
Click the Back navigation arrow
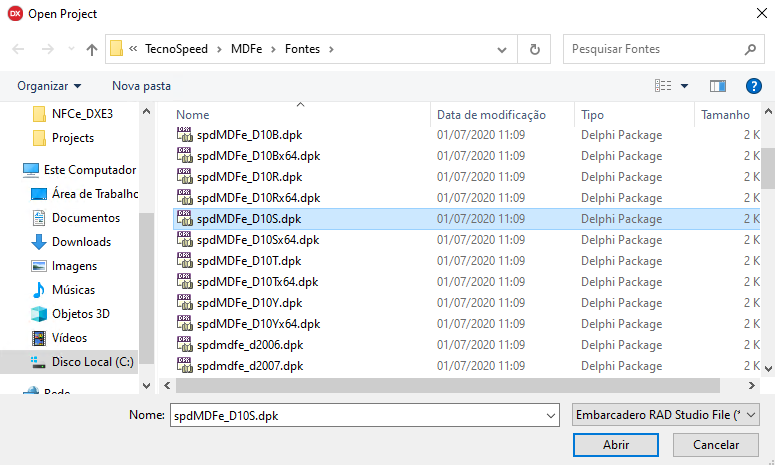(x=18, y=49)
